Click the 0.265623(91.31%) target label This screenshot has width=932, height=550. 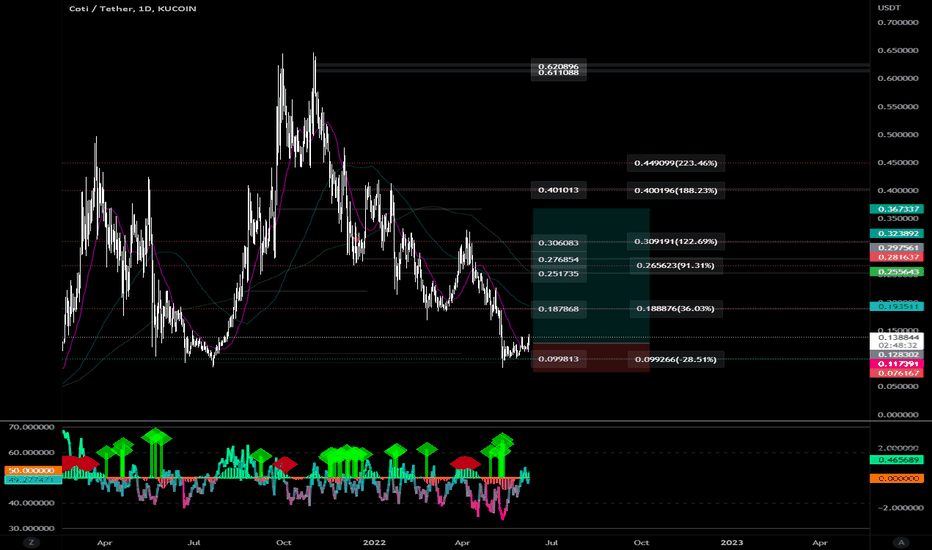(675, 265)
